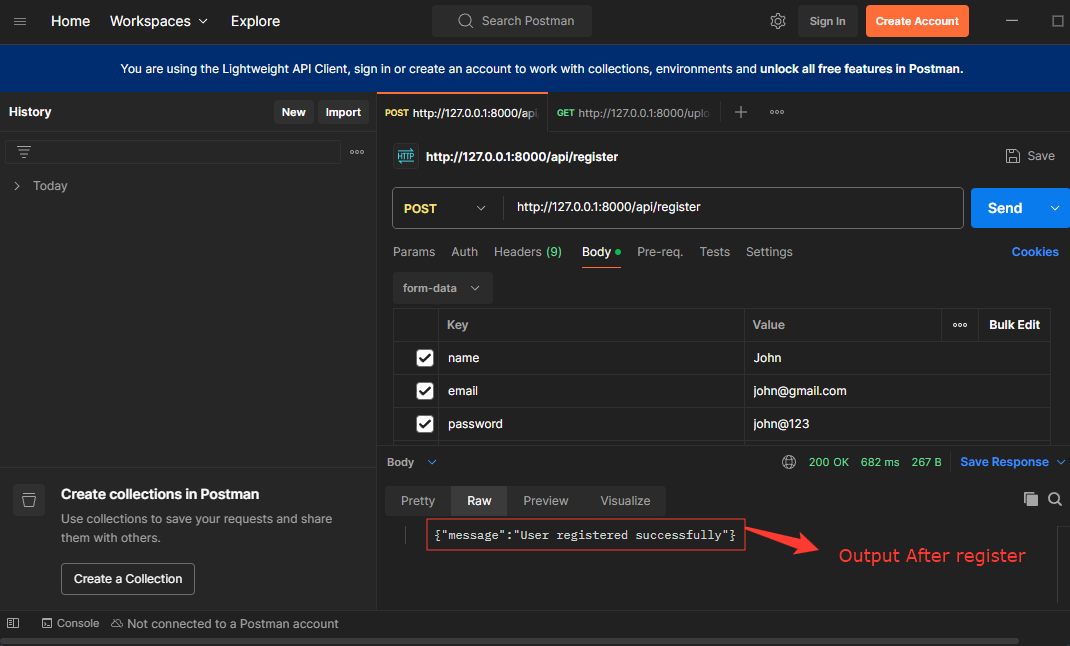Add a new request tab

(x=741, y=112)
